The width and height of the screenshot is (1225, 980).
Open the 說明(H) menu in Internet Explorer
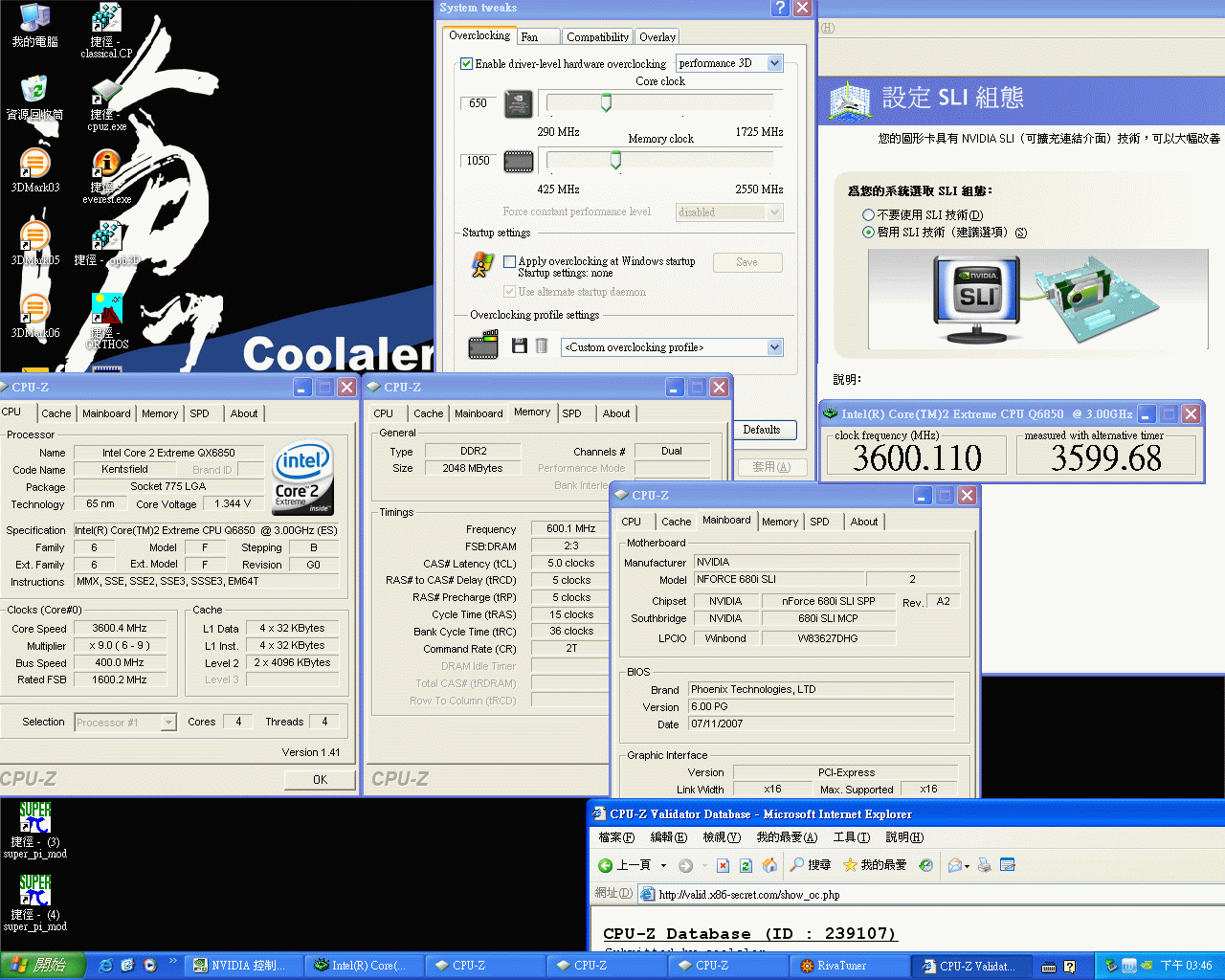click(x=904, y=837)
